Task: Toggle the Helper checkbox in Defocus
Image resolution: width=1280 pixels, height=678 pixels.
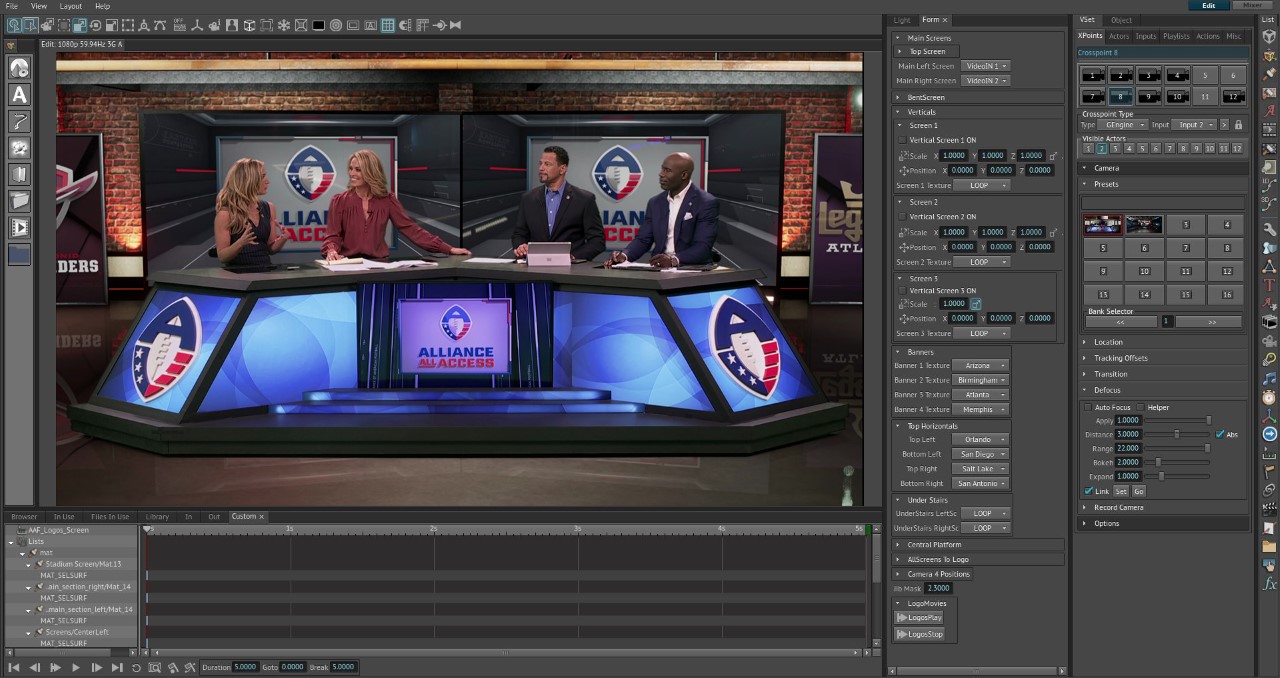Action: pos(1141,407)
